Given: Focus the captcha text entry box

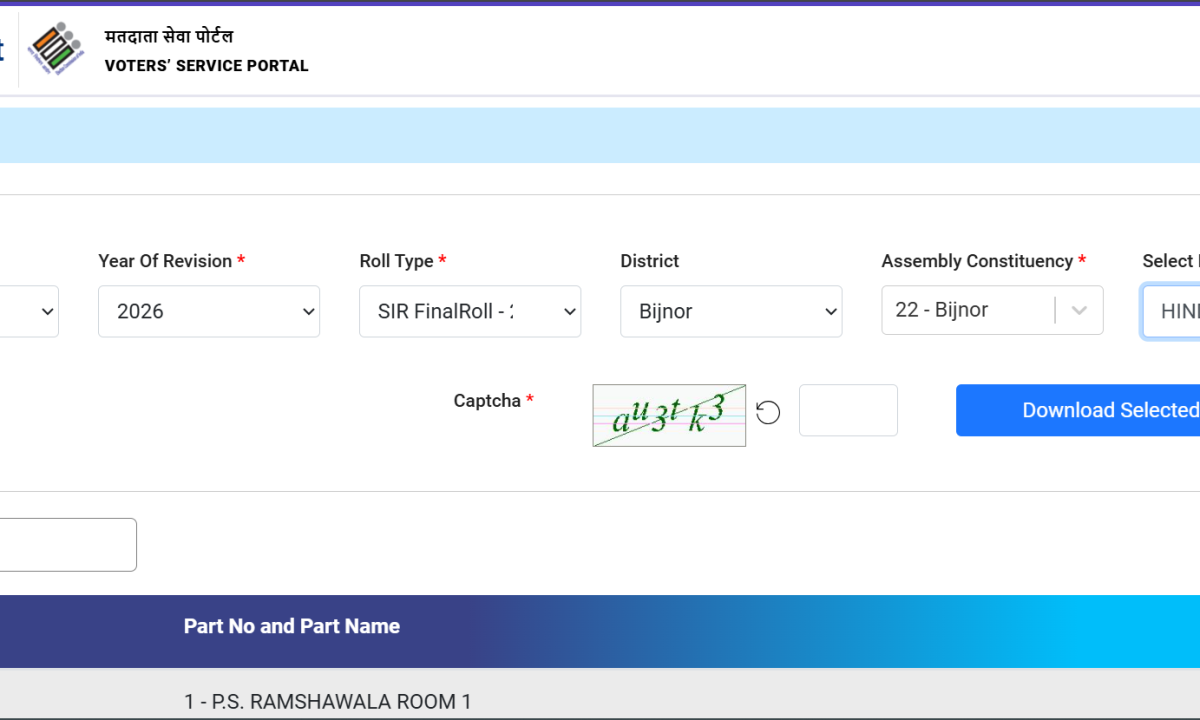Looking at the screenshot, I should 848,411.
